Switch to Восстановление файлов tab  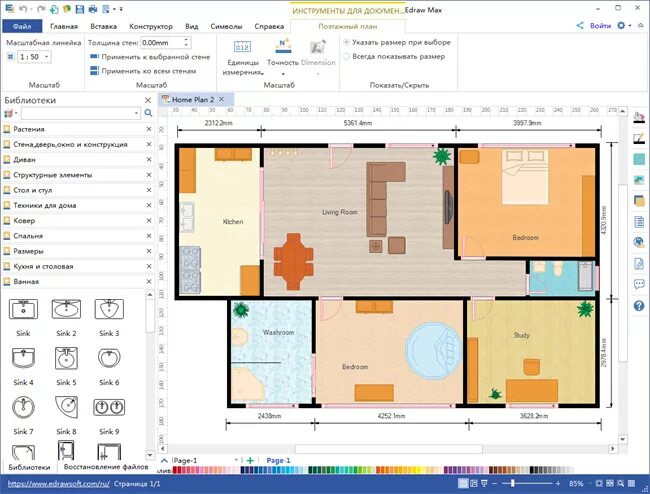pos(106,467)
